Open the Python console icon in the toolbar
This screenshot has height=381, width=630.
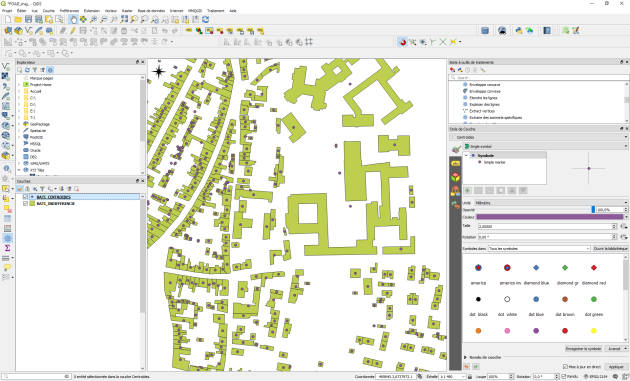tap(519, 31)
